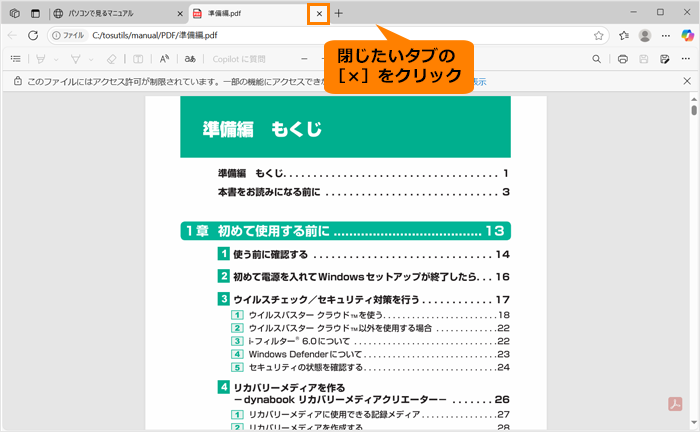The height and width of the screenshot is (432, 700).
Task: Open the Page view icon
Action: pos(138,59)
